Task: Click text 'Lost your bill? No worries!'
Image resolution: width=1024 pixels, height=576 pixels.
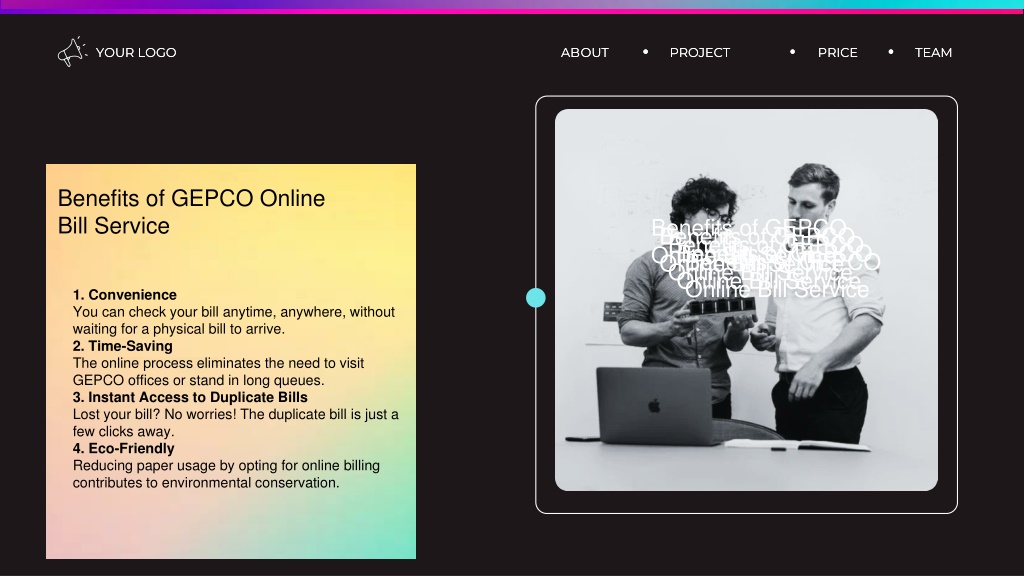Action: [x=154, y=414]
